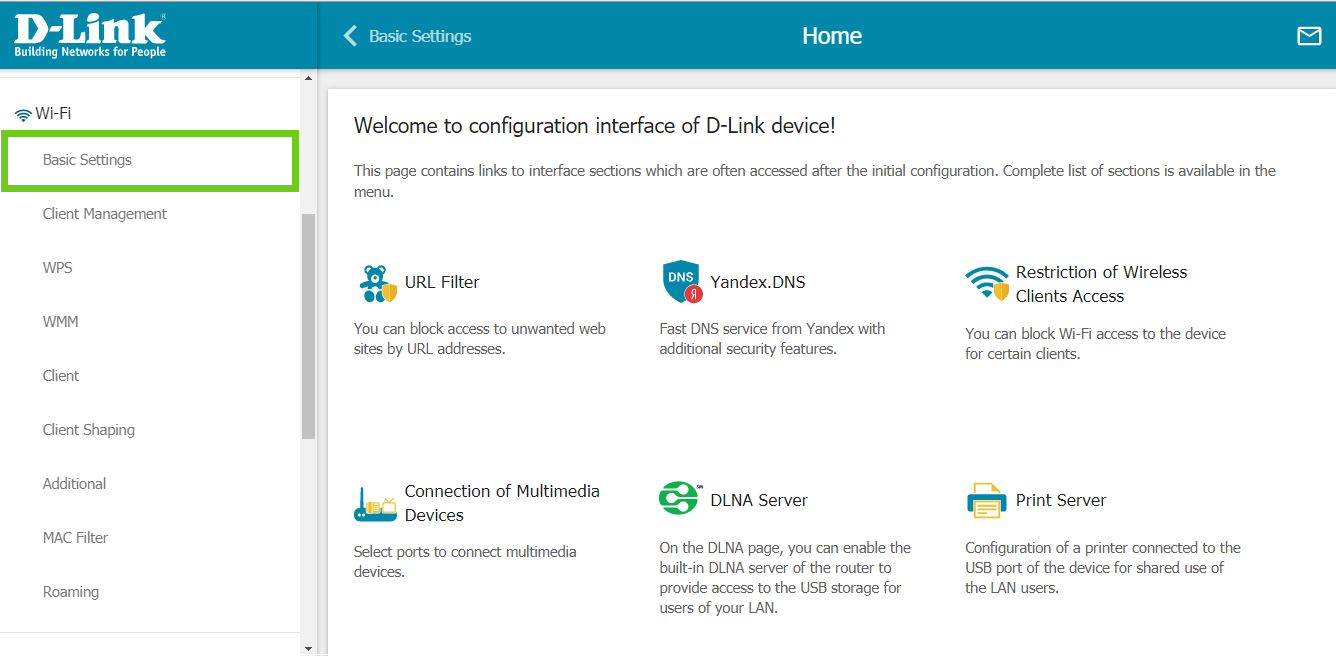Select WMM from the sidebar
This screenshot has height=656, width=1336.
60,322
